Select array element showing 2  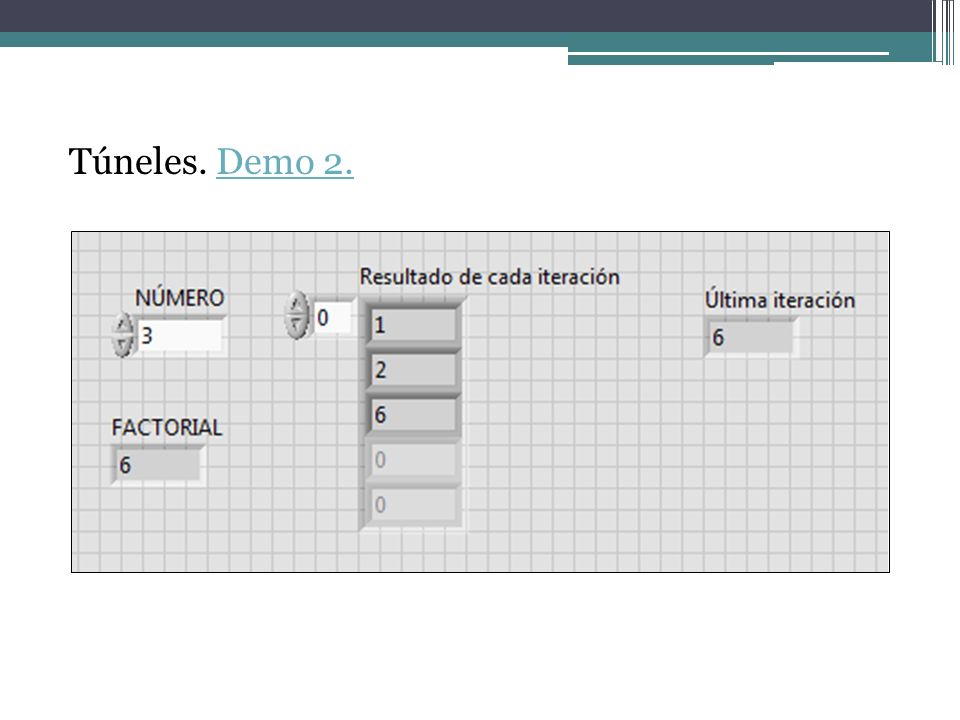[413, 370]
